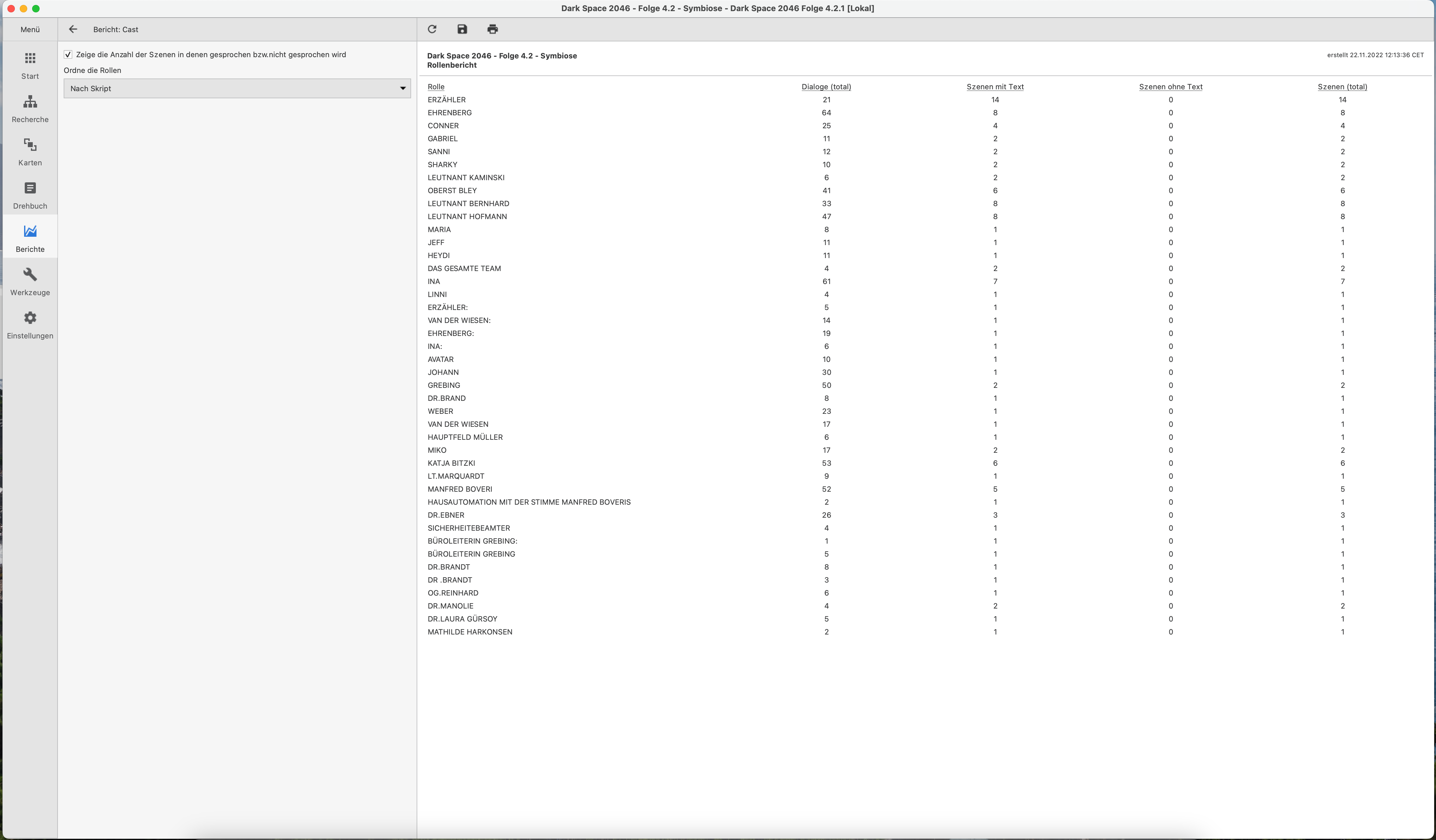
Task: Select DR.MANOLIE role
Action: pyautogui.click(x=450, y=606)
